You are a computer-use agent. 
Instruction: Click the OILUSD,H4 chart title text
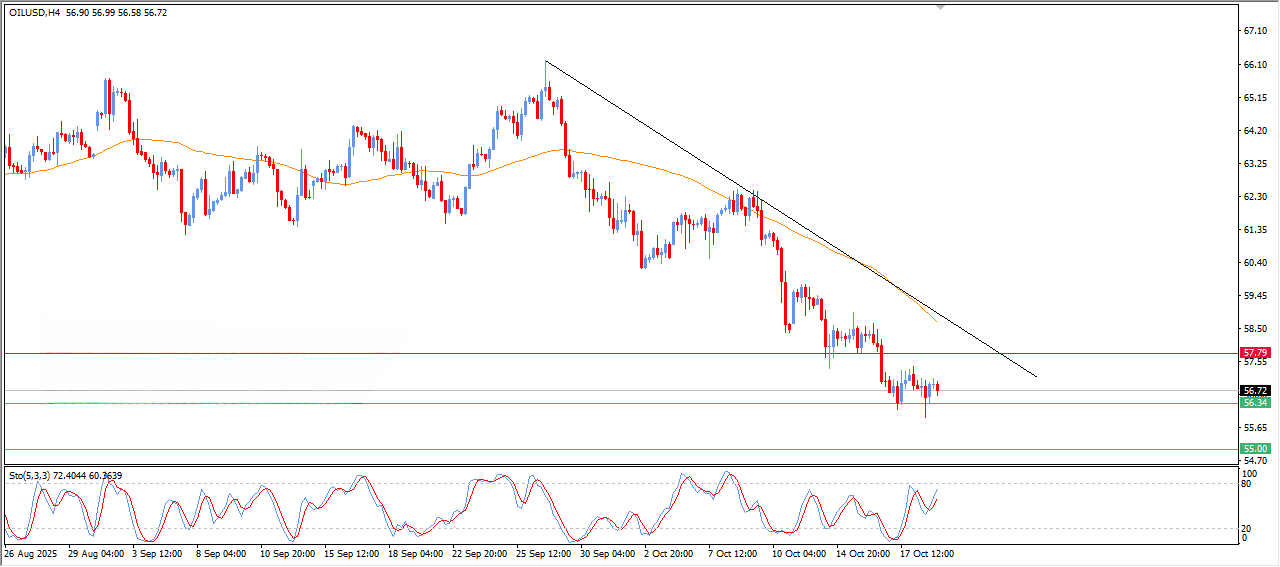(34, 14)
